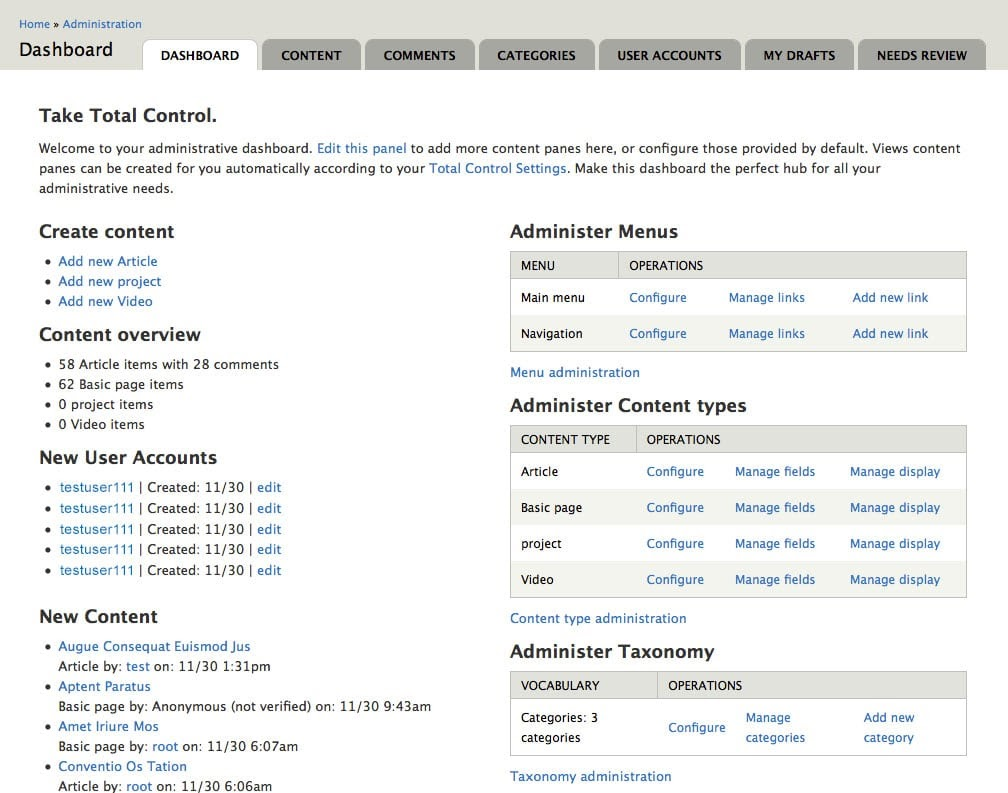The image size is (1008, 793).
Task: Manage display for Basic page
Action: (895, 508)
